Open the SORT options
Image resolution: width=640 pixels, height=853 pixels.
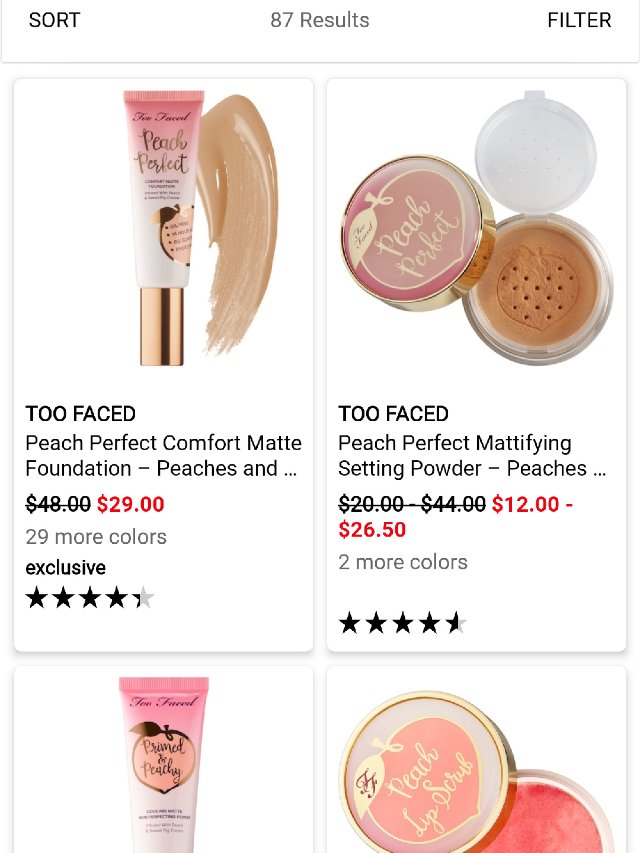click(x=54, y=20)
